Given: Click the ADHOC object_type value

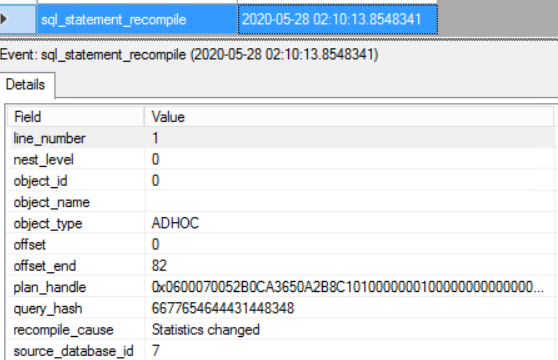Looking at the screenshot, I should click(x=175, y=223).
